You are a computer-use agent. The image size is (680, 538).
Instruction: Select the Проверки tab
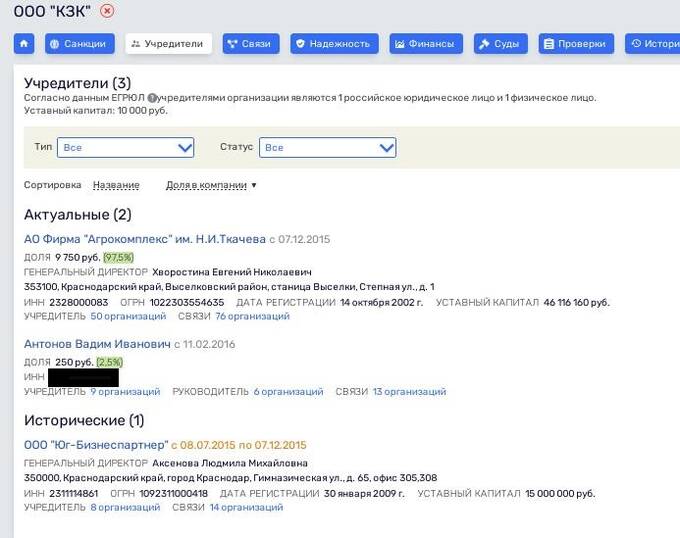(x=575, y=44)
